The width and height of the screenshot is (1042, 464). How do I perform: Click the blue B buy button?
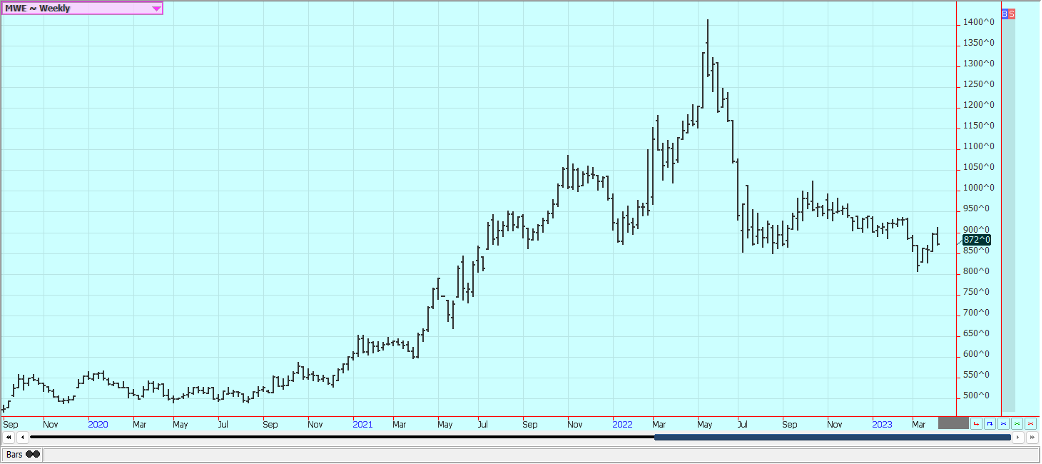coord(1005,13)
